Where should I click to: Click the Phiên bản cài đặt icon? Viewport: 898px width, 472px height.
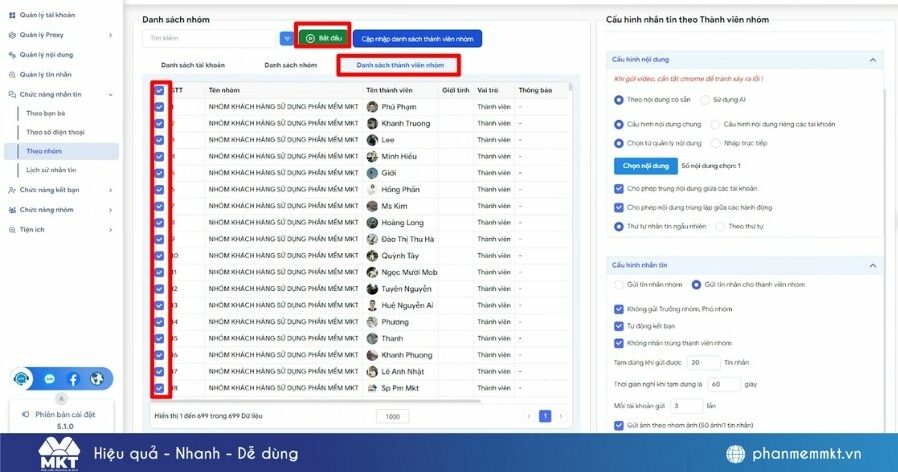25,414
